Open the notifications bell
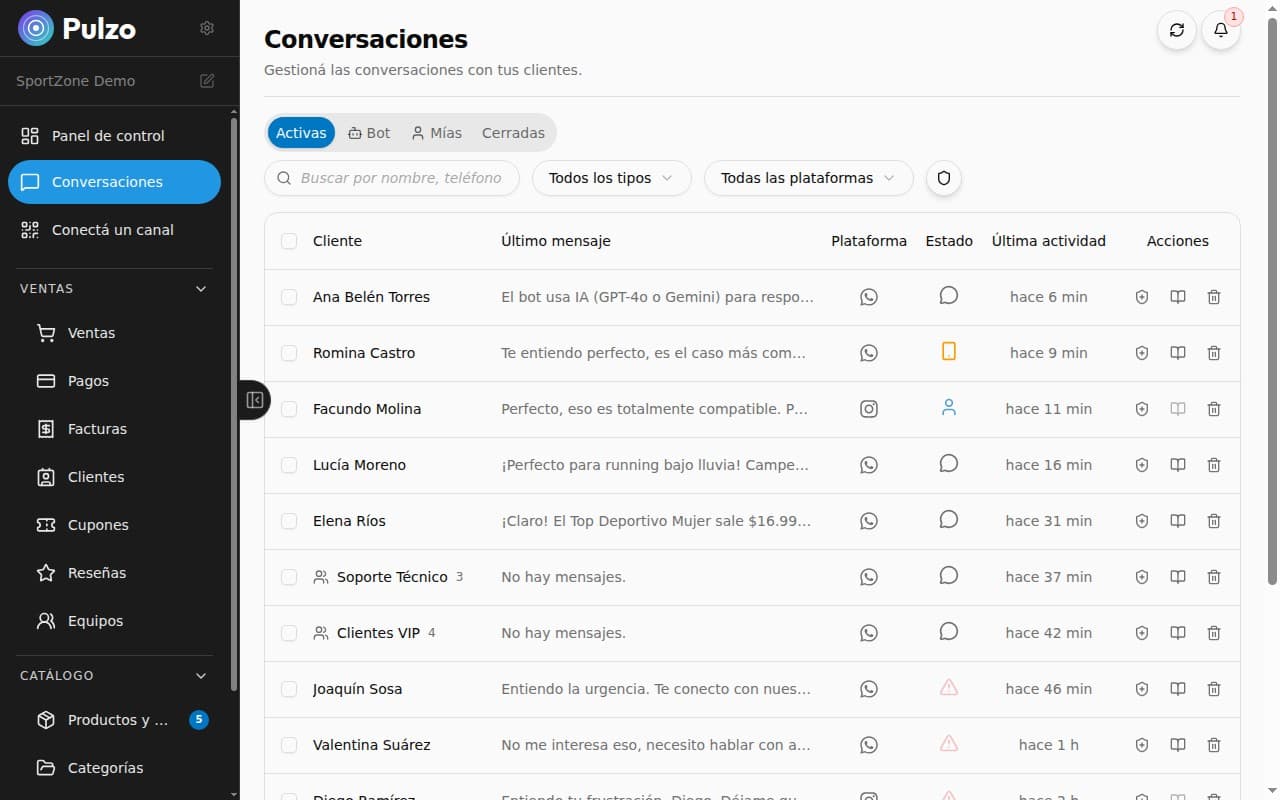The height and width of the screenshot is (800, 1280). click(1220, 30)
